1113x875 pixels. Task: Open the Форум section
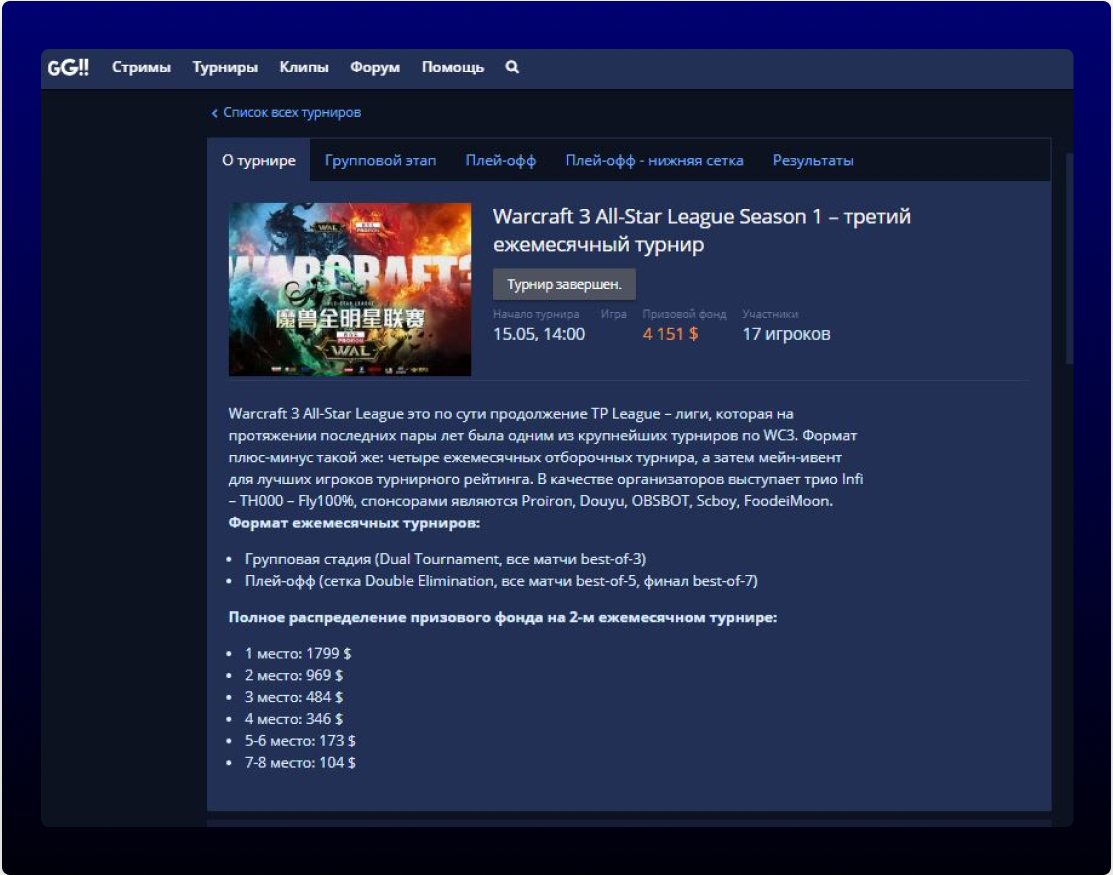click(x=374, y=68)
